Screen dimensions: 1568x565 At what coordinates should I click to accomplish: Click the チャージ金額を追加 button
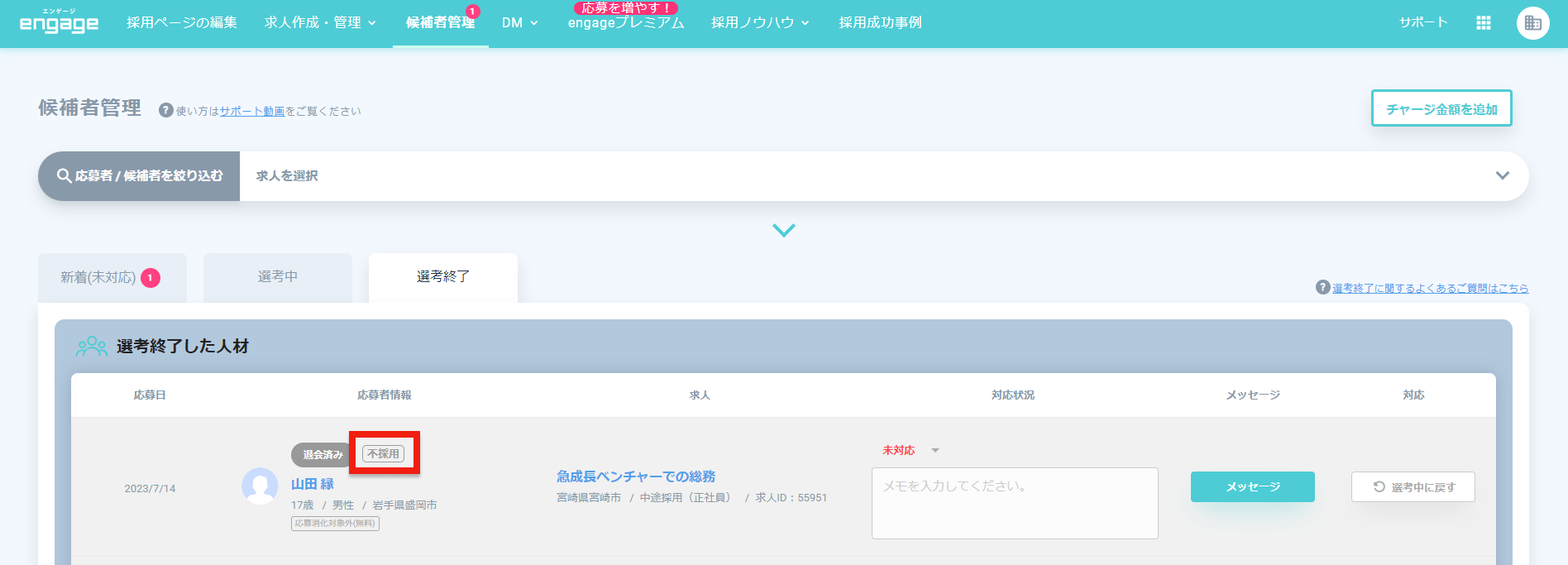[x=1441, y=108]
